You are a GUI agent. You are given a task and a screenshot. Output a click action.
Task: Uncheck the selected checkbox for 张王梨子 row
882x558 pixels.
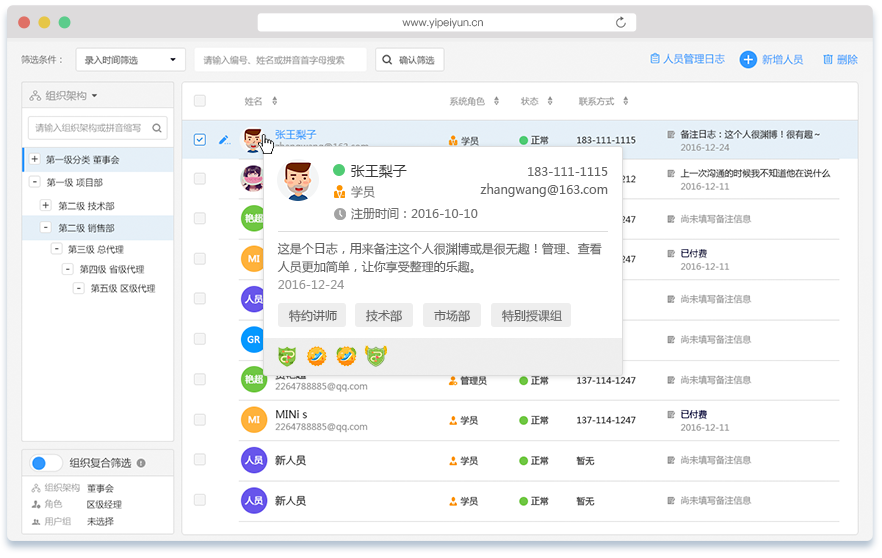(200, 139)
